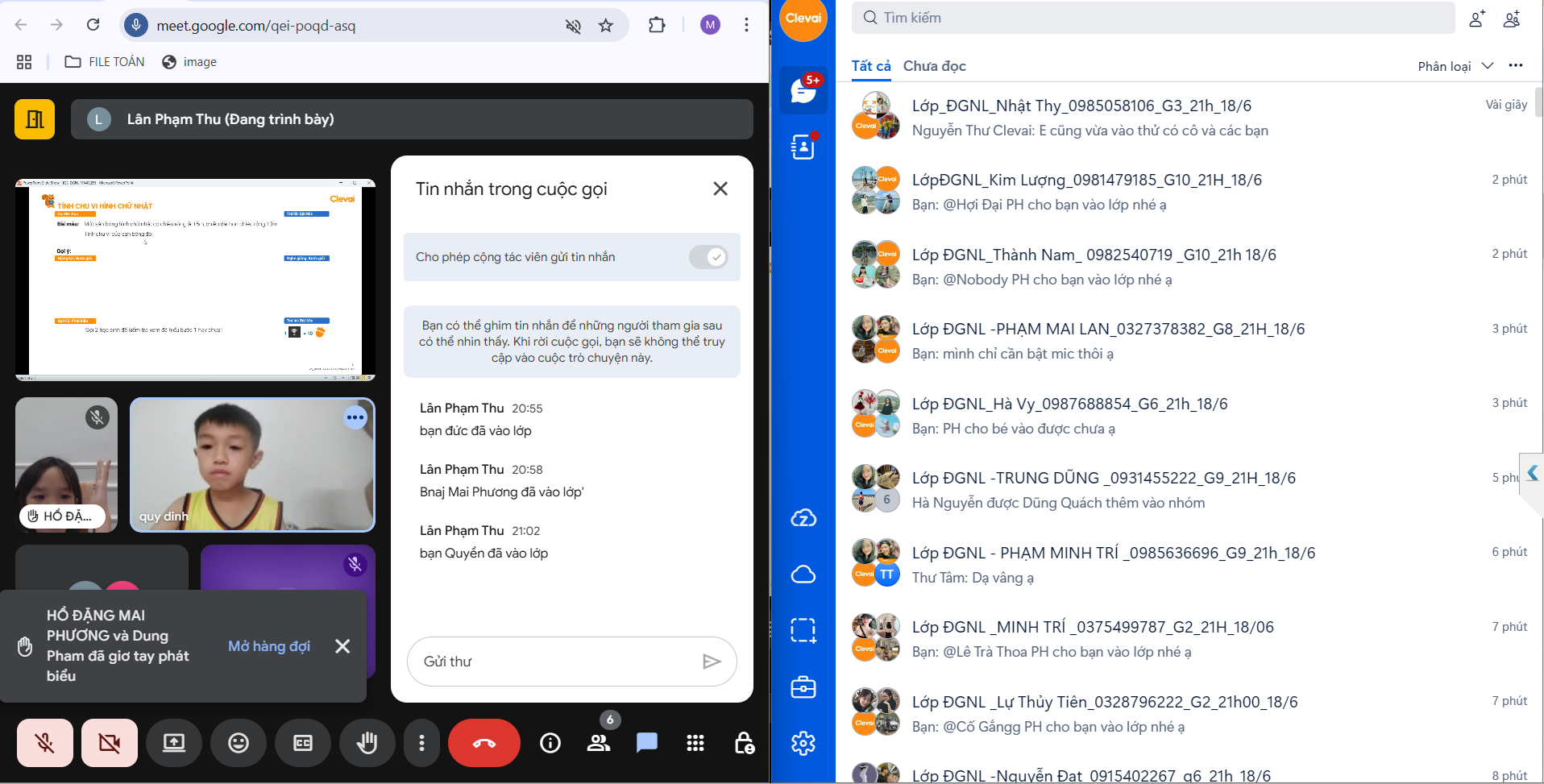Open Zalo settings gear

(803, 743)
